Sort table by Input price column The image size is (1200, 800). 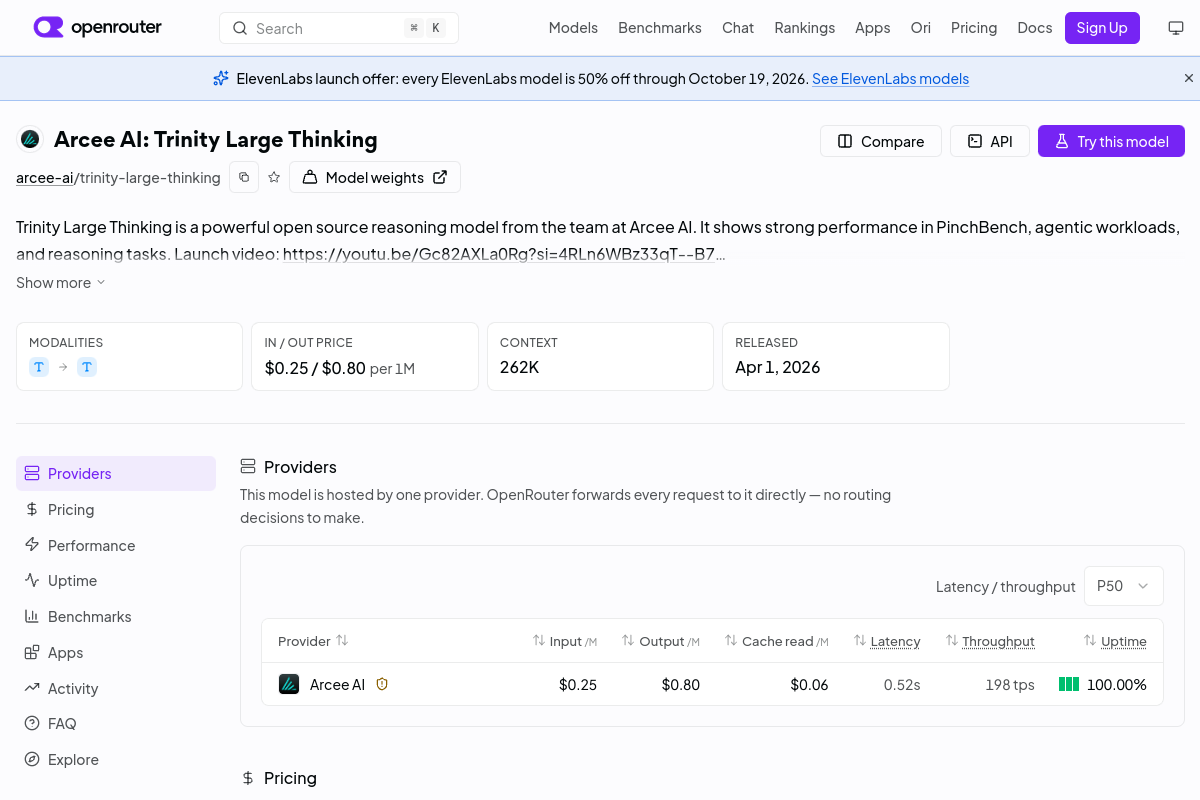click(565, 641)
